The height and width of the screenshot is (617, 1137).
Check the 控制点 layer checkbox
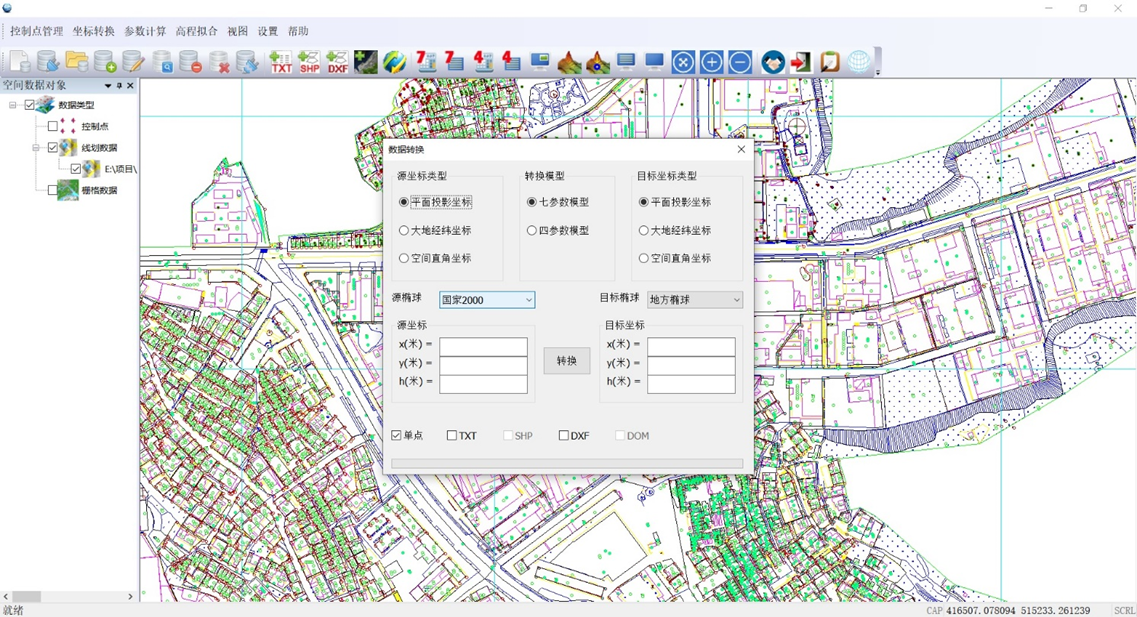53,127
